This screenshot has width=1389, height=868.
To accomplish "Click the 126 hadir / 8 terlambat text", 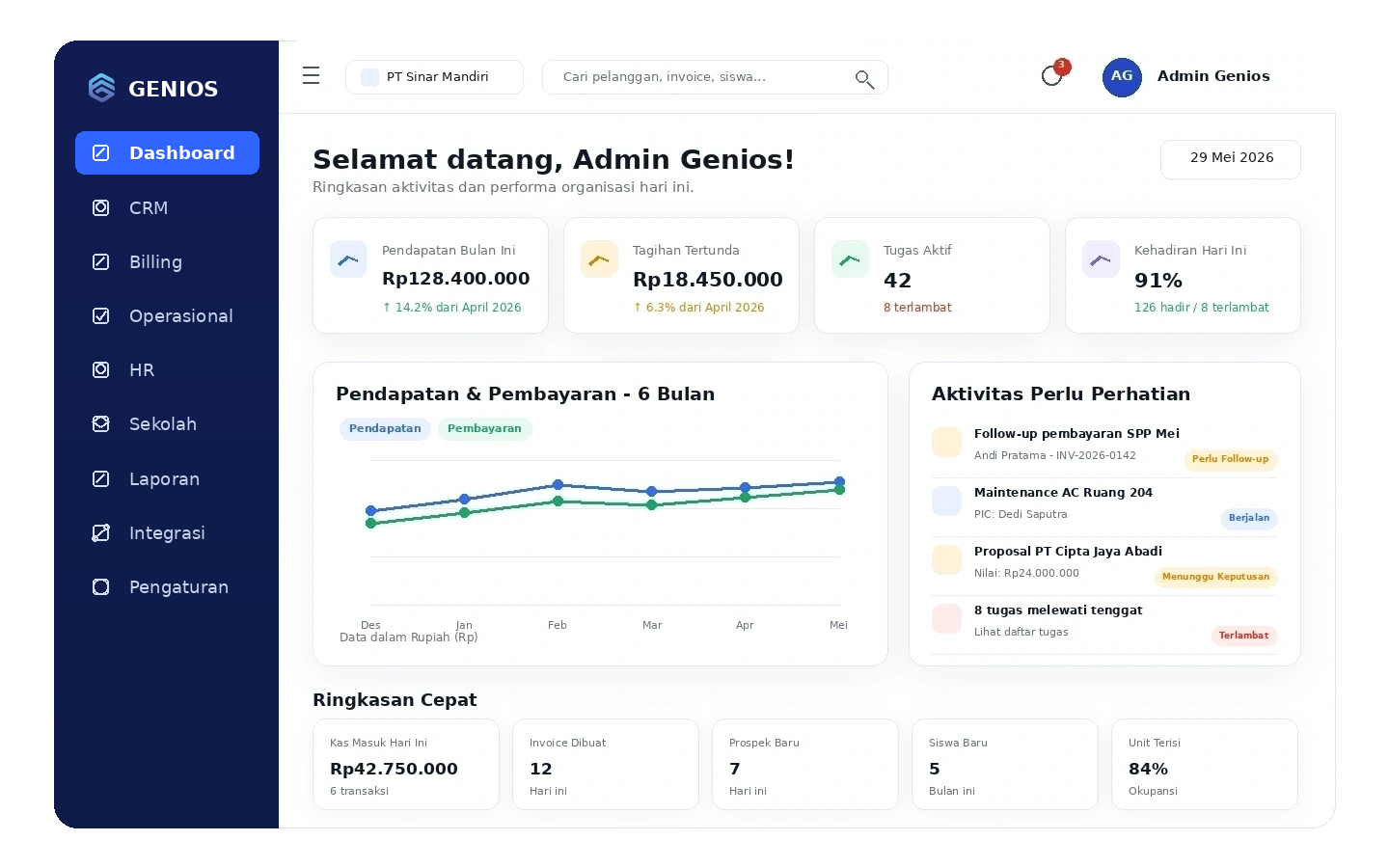I will (1202, 308).
